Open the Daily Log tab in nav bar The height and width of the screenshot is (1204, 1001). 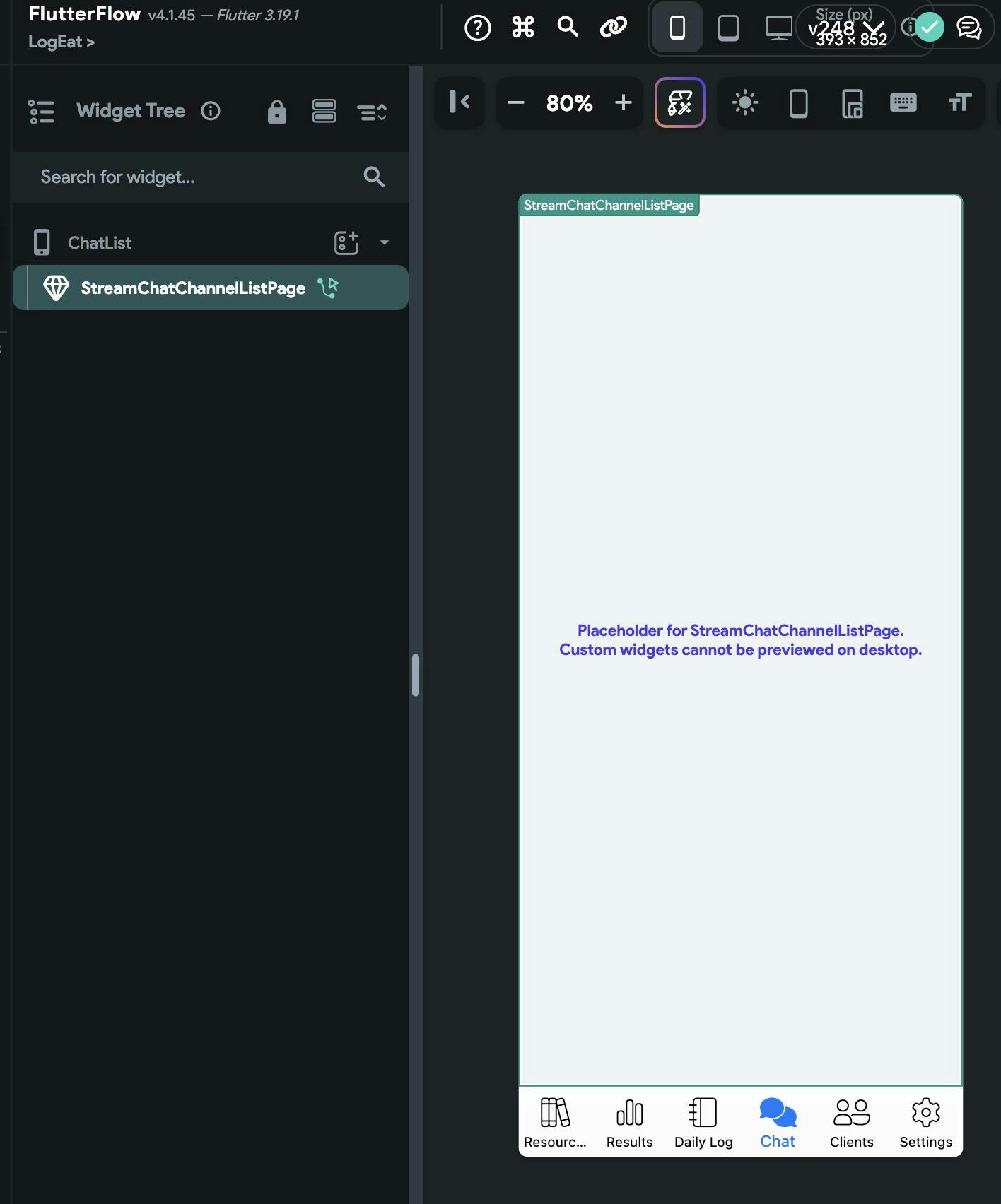pyautogui.click(x=703, y=1123)
